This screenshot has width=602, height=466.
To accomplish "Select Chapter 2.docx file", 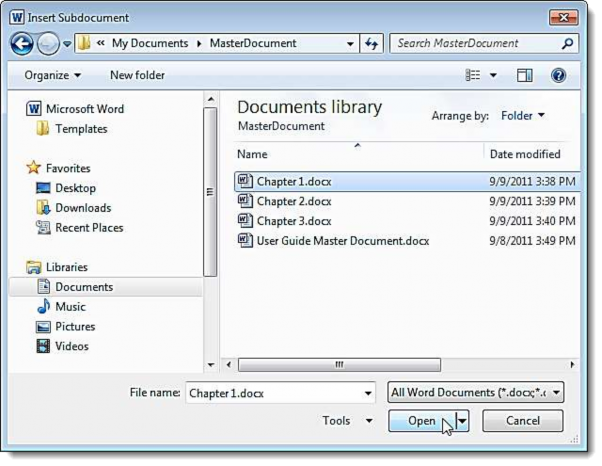I will pos(407,201).
